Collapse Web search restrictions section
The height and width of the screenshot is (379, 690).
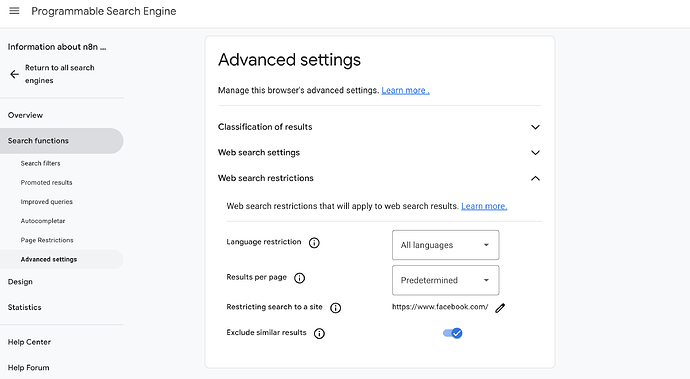click(x=380, y=178)
